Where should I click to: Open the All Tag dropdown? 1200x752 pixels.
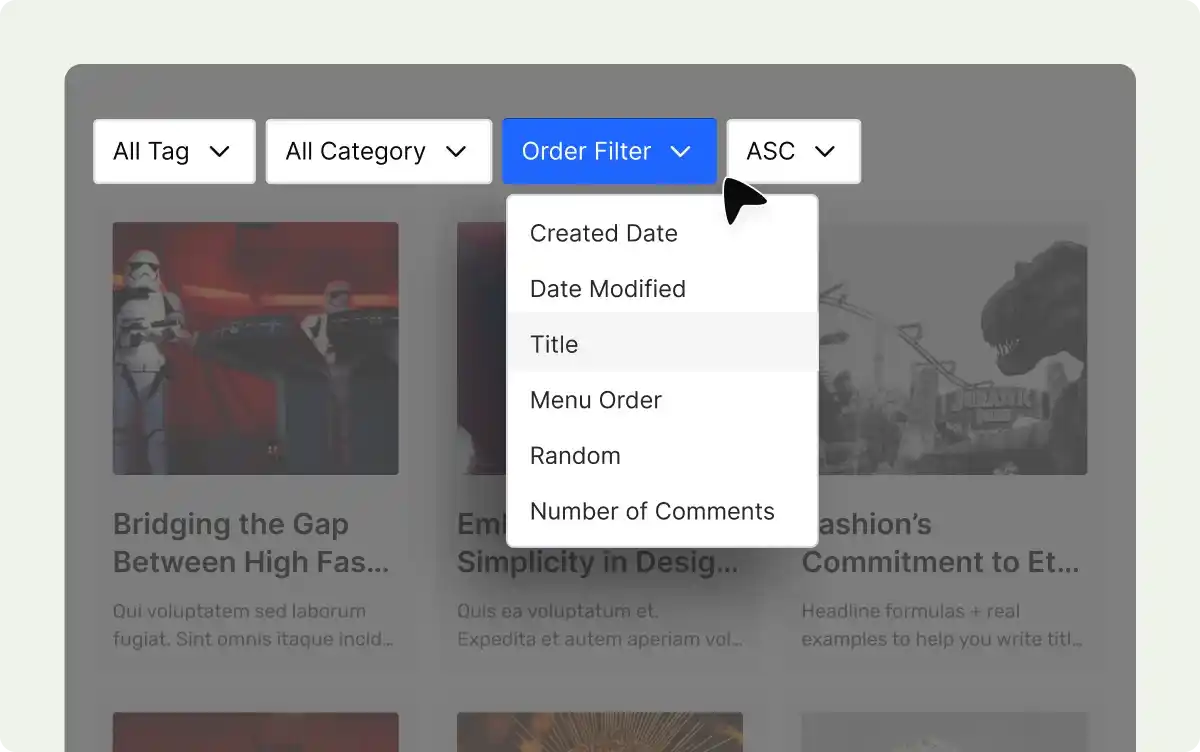(174, 152)
